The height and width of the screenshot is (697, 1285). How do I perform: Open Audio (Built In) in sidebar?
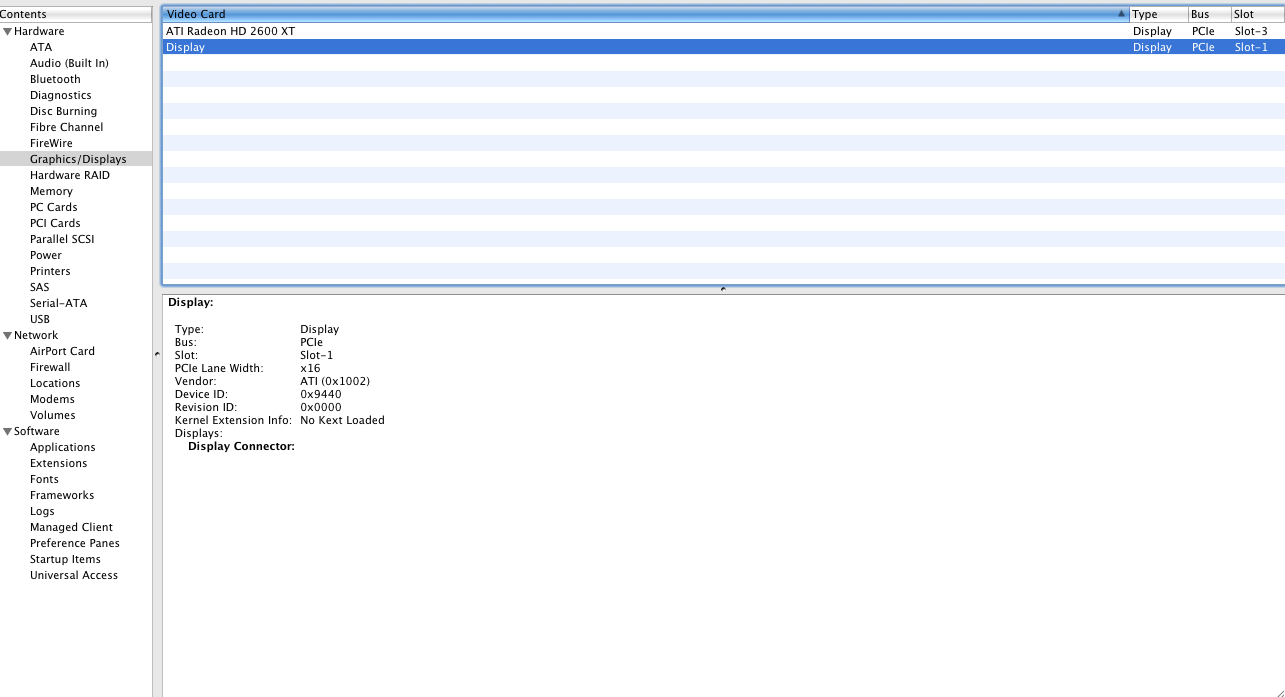click(x=69, y=63)
